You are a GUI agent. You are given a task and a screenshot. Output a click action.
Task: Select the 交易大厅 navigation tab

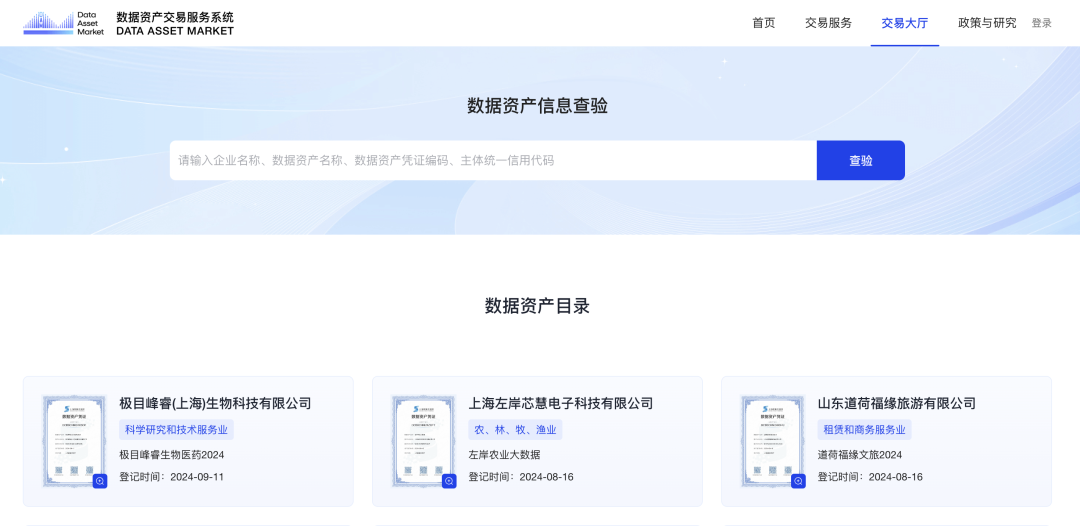click(904, 23)
